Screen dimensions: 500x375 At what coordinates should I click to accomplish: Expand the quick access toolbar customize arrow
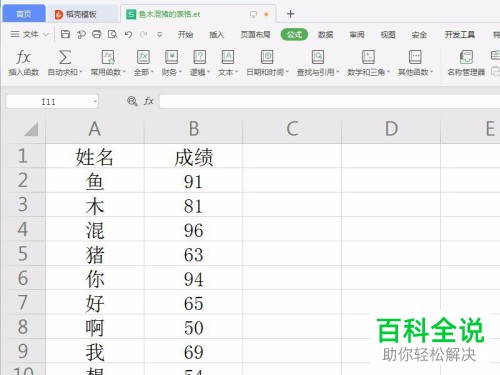(160, 34)
